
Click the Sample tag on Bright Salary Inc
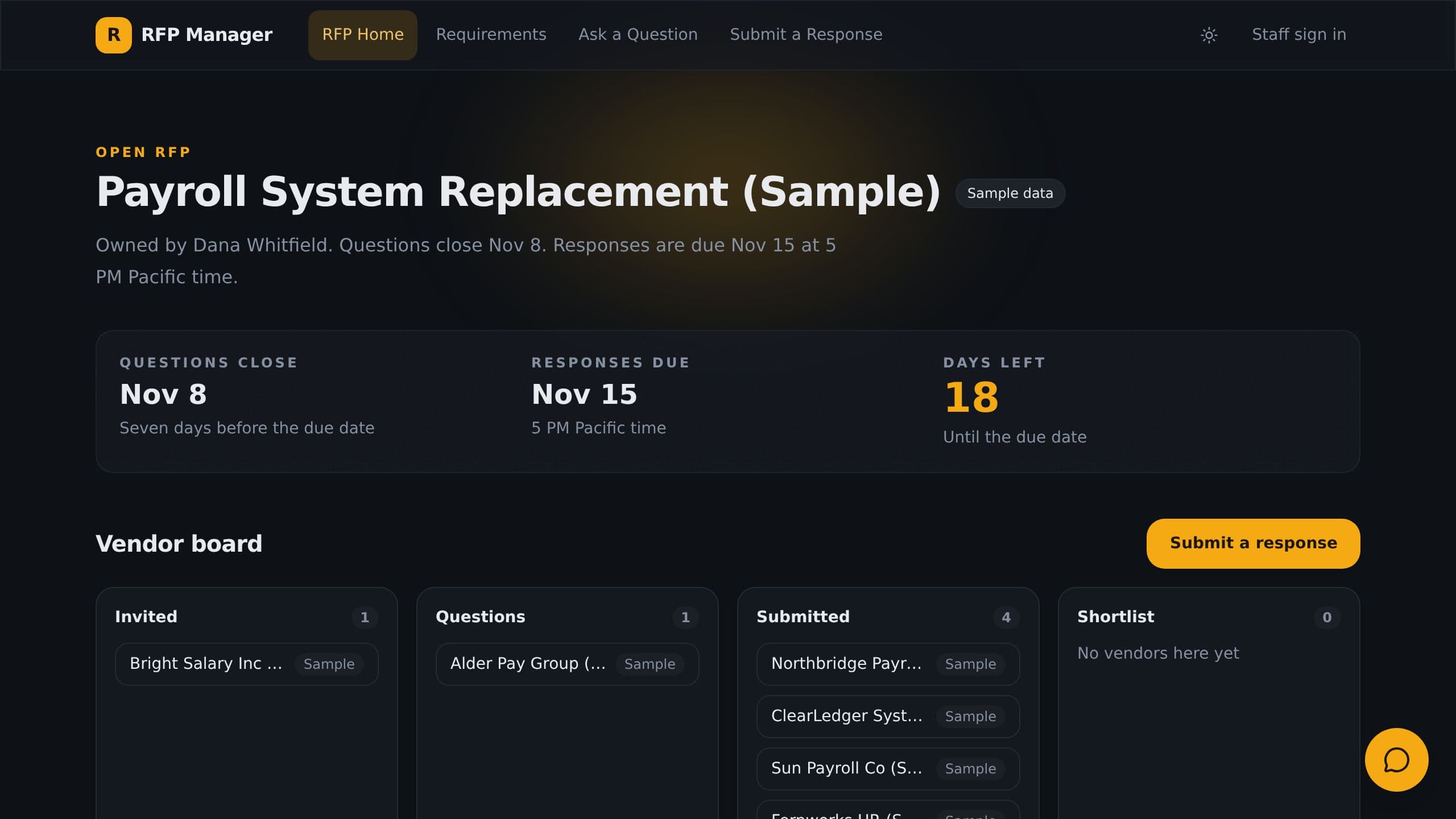point(329,664)
